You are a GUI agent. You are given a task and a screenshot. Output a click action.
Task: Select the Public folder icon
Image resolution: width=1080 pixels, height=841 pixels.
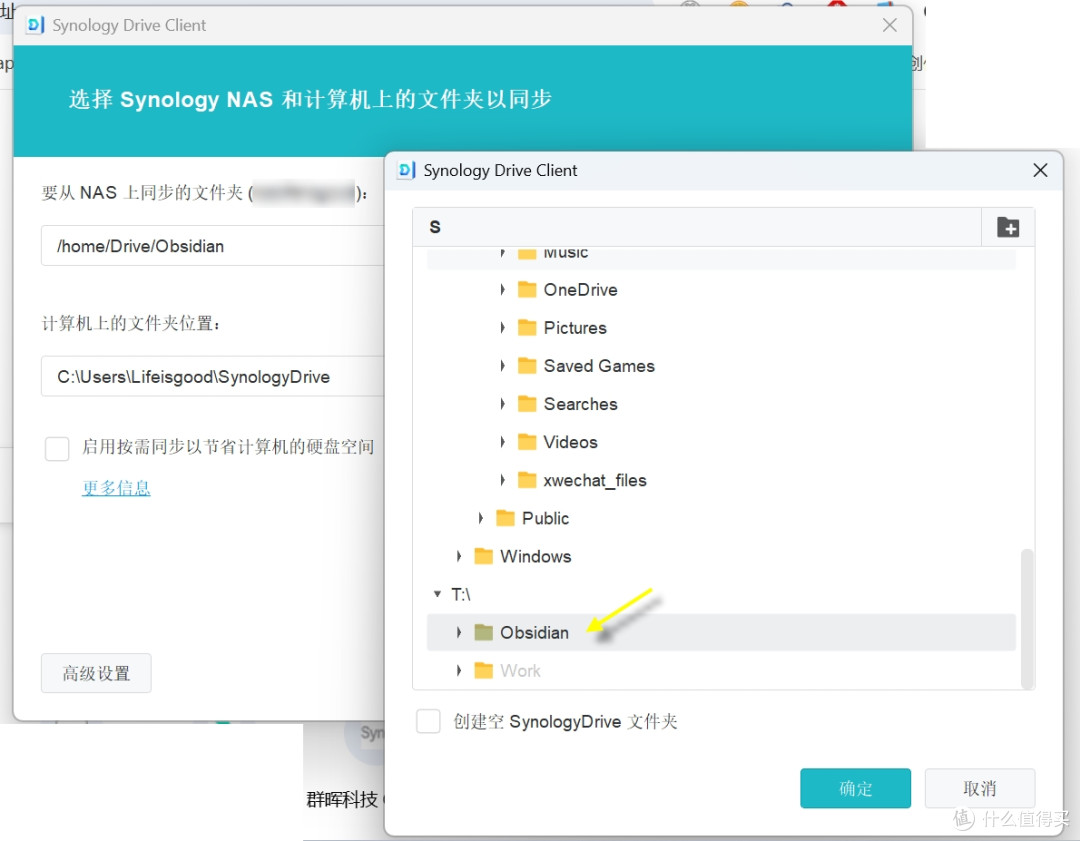point(506,518)
